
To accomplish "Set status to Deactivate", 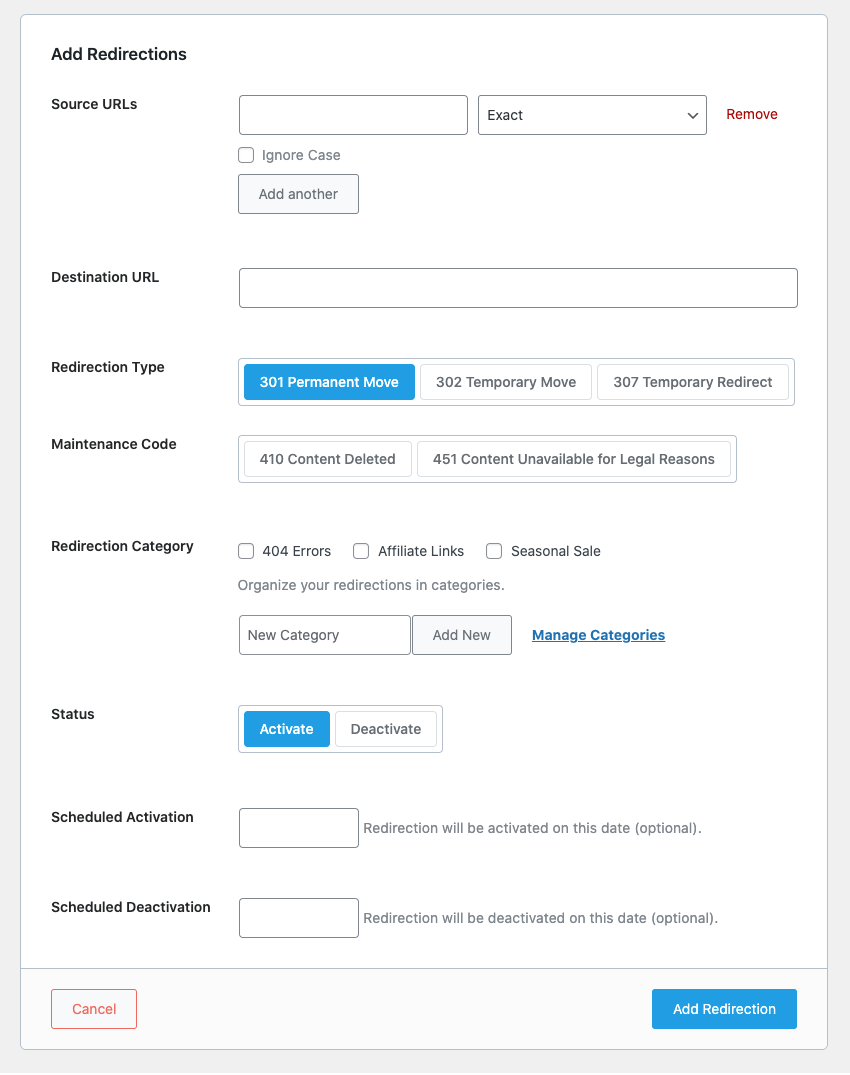I will [385, 729].
